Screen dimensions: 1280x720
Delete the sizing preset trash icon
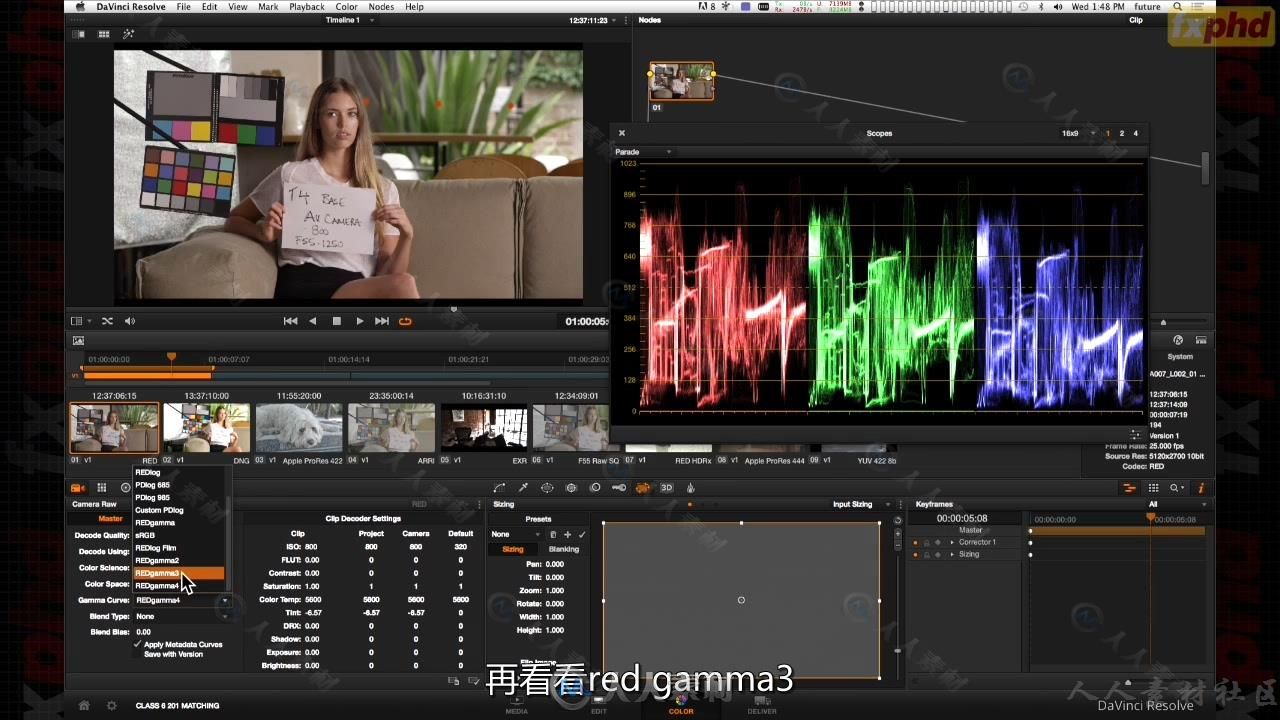553,535
